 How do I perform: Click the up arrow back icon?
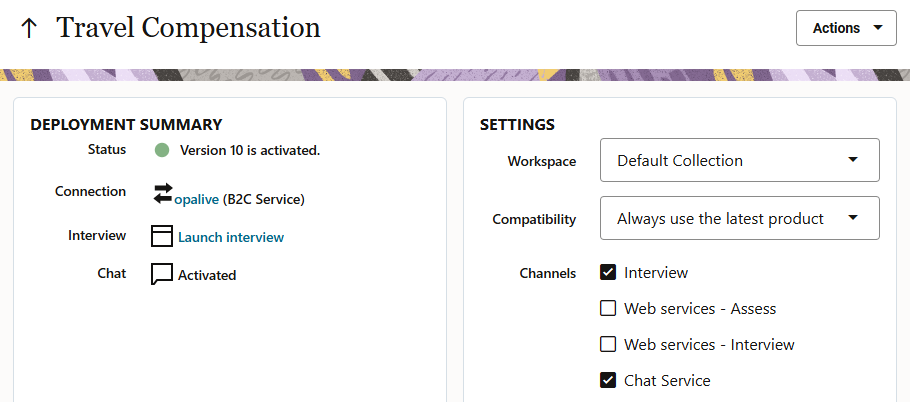click(29, 28)
